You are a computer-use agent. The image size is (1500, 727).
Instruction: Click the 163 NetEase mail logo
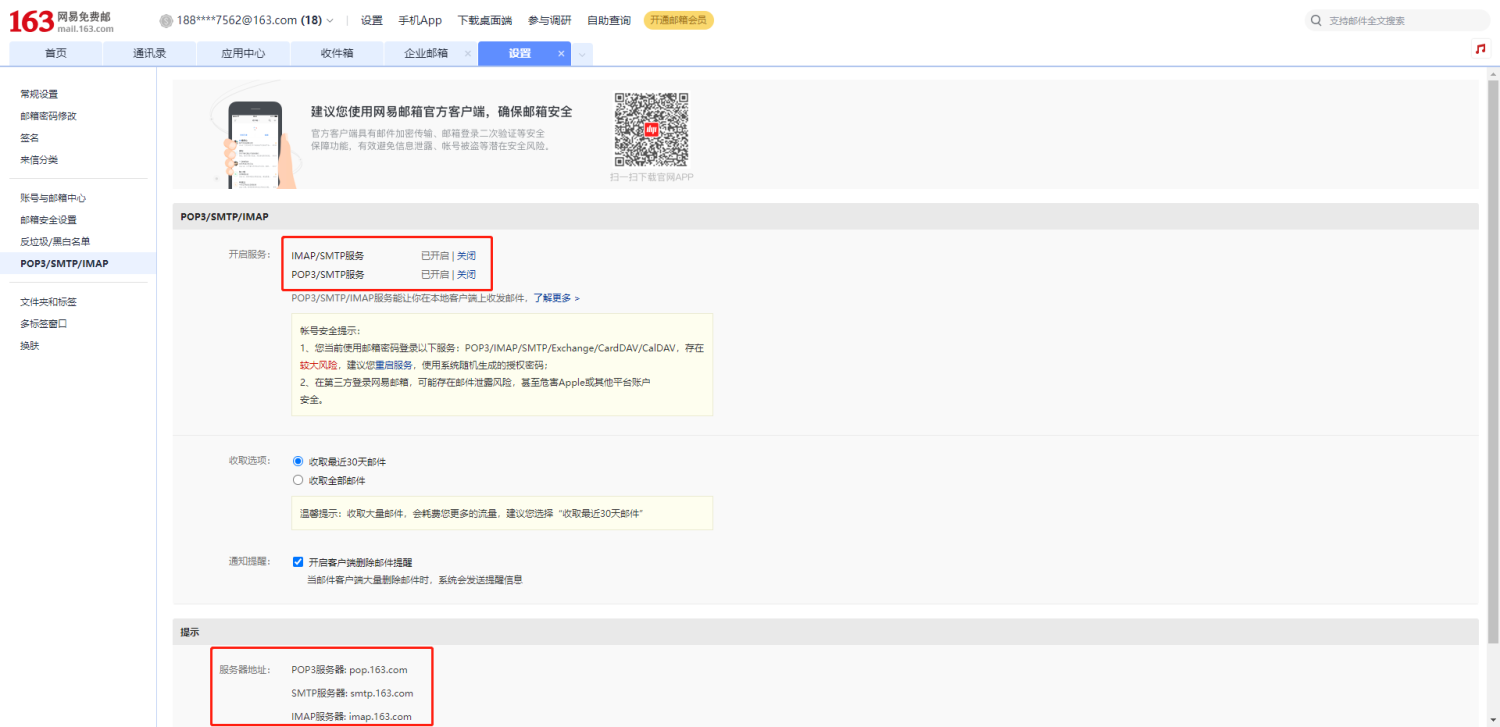coord(60,21)
